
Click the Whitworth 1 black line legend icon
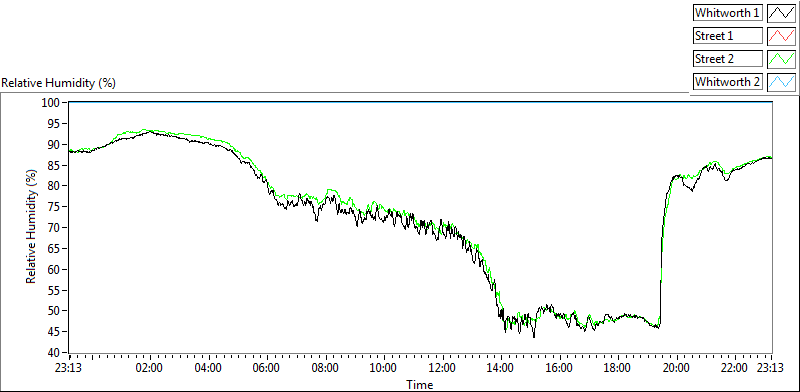(x=781, y=13)
